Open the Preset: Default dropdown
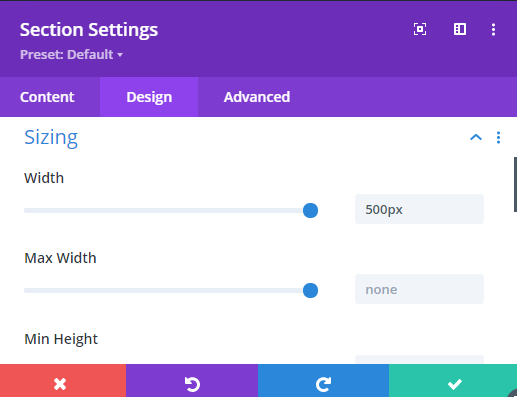The image size is (517, 397). pyautogui.click(x=71, y=54)
